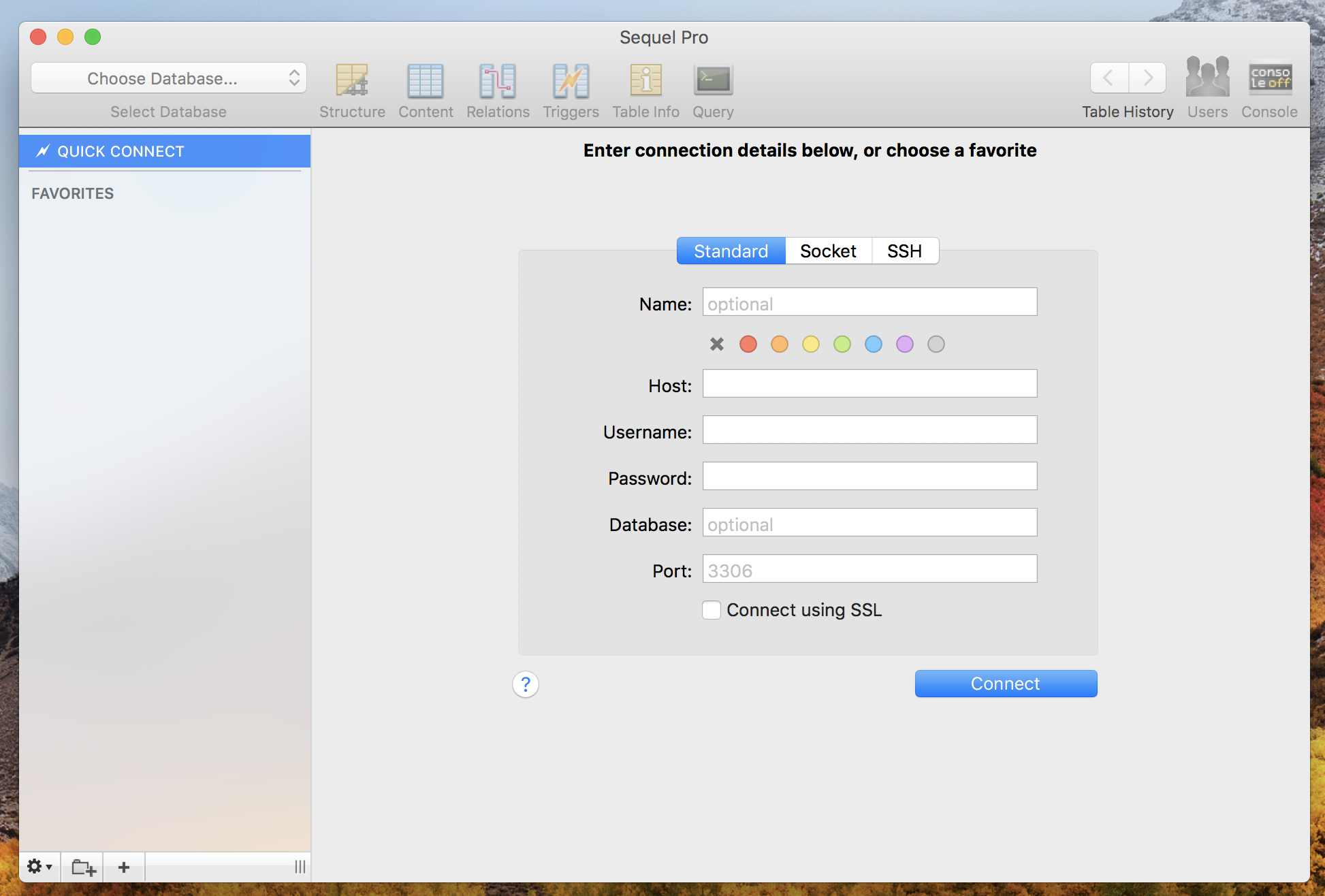Enable Connect using SSL checkbox
Image resolution: width=1325 pixels, height=896 pixels.
[712, 610]
